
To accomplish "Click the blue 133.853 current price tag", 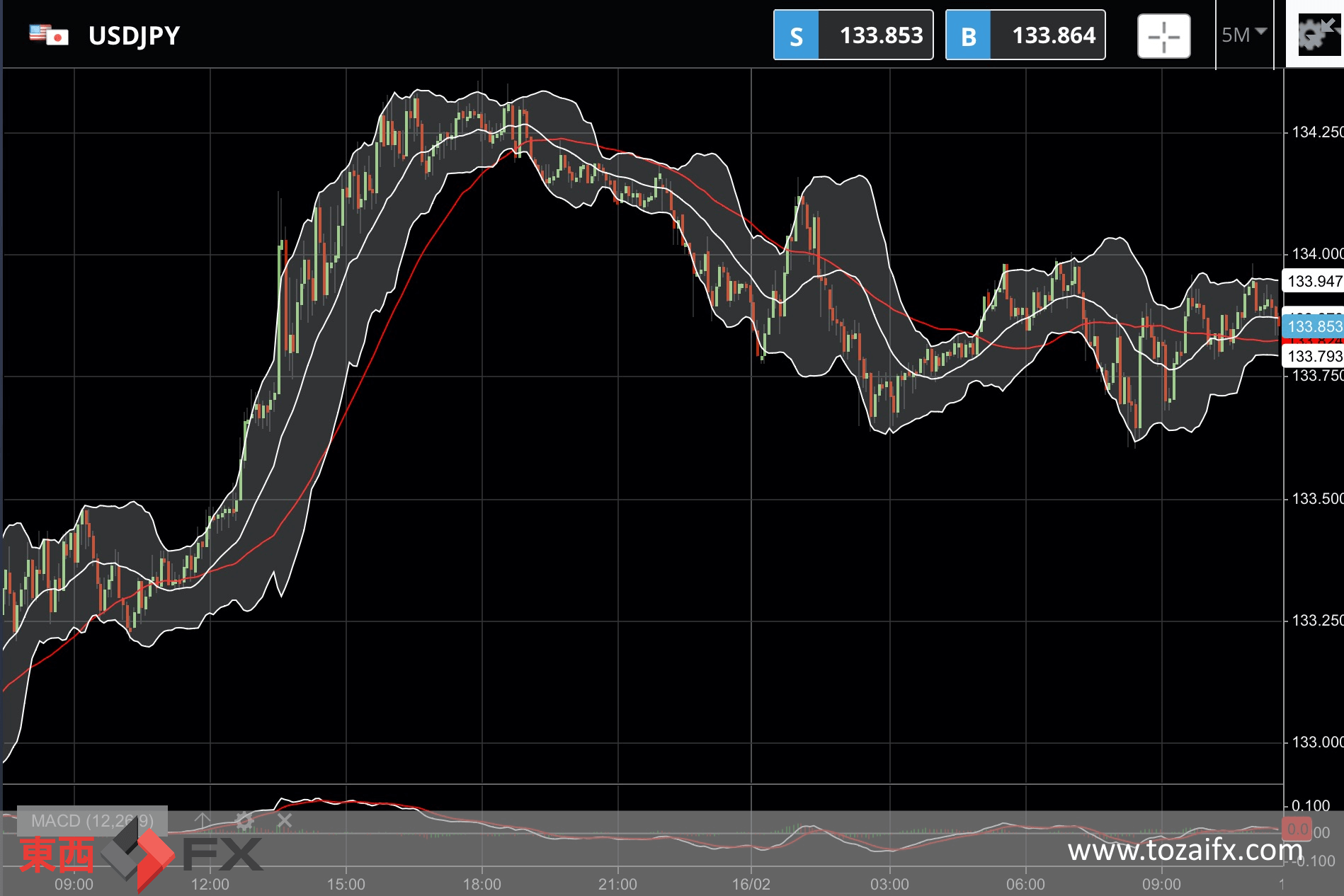I will click(1314, 326).
